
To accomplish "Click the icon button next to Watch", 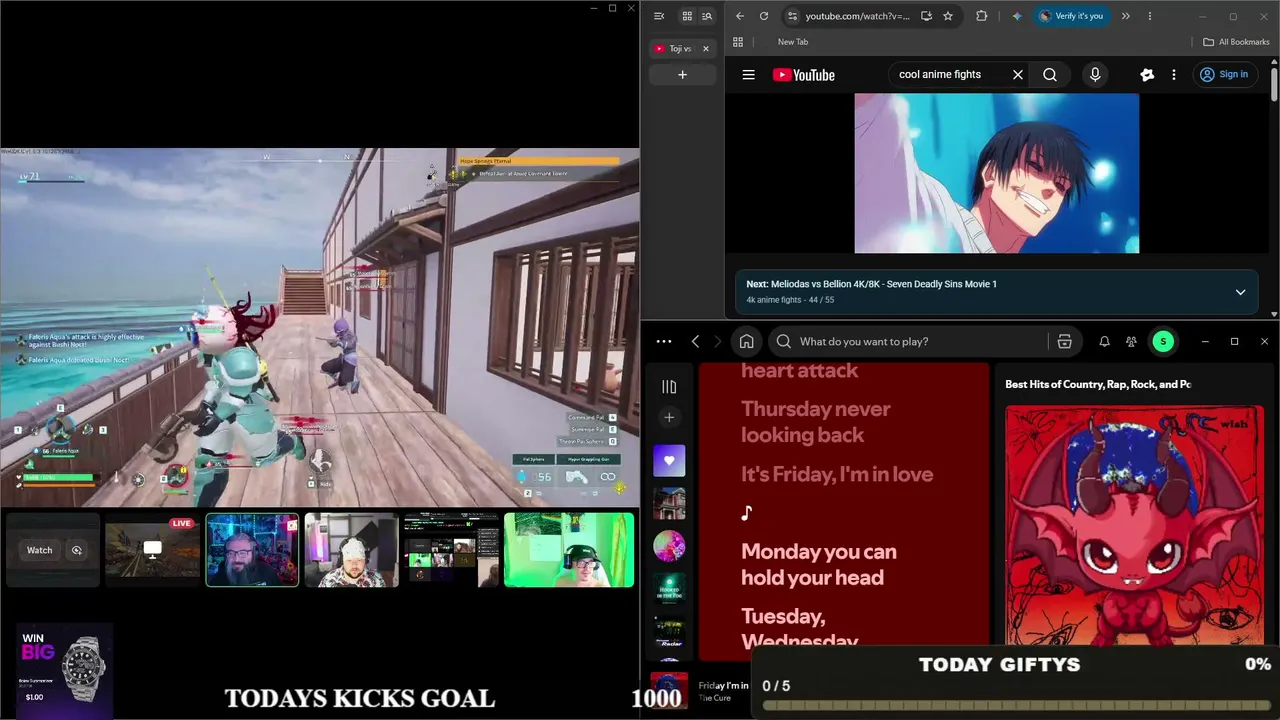I will (77, 550).
